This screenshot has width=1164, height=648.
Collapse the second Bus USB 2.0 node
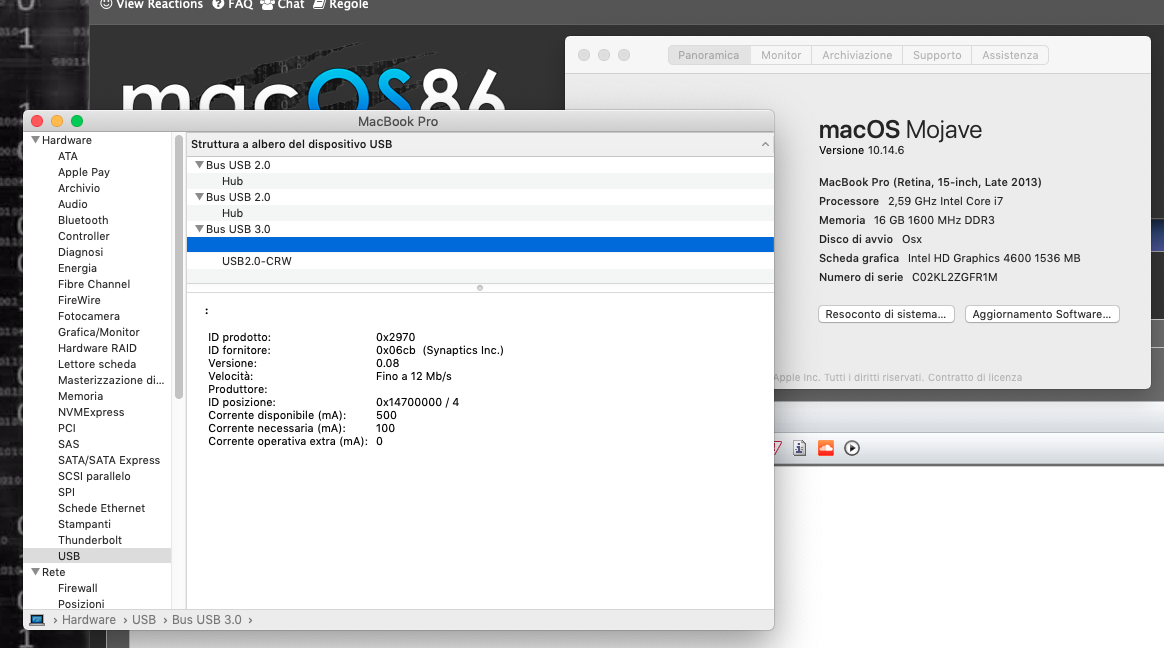199,197
